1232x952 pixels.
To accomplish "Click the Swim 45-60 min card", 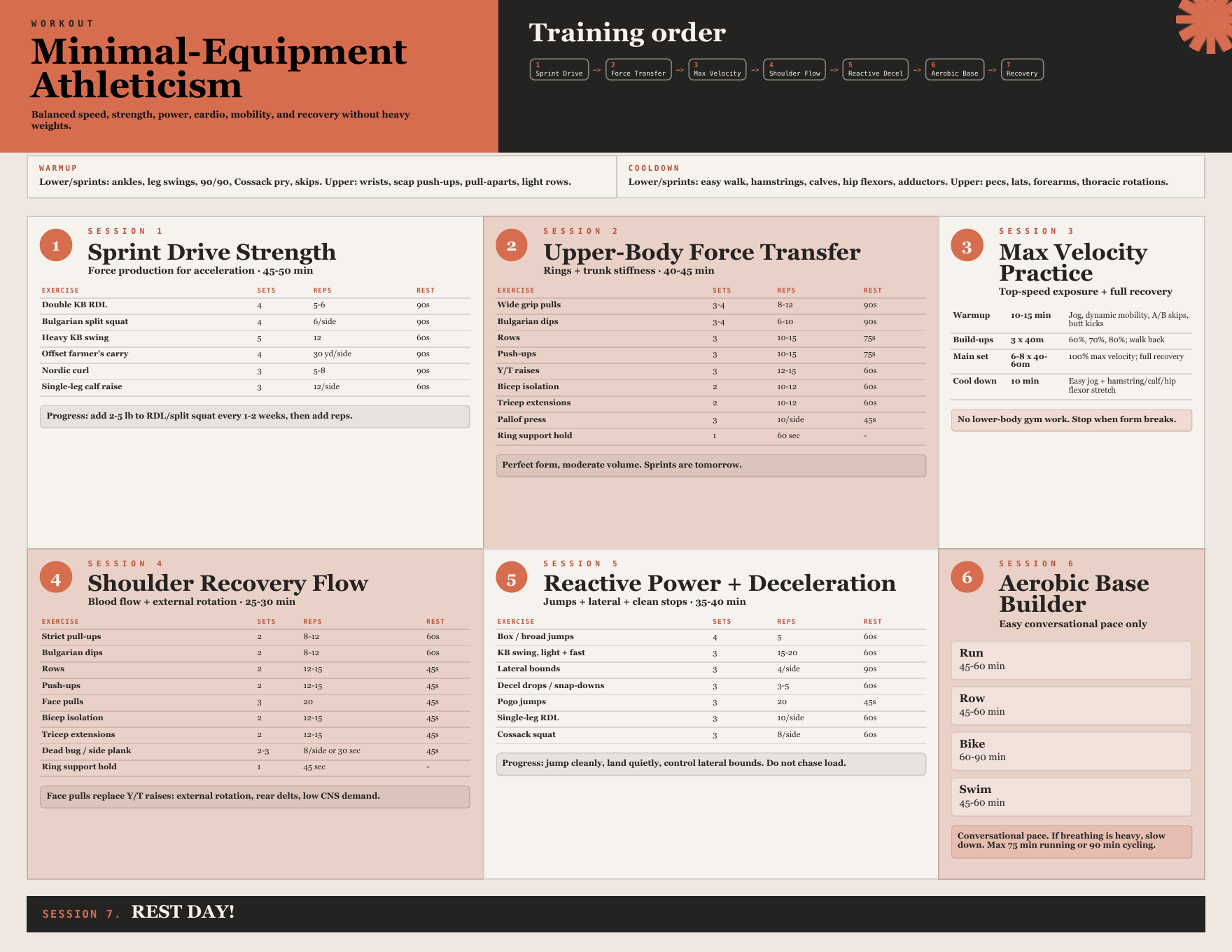I will tap(1071, 796).
